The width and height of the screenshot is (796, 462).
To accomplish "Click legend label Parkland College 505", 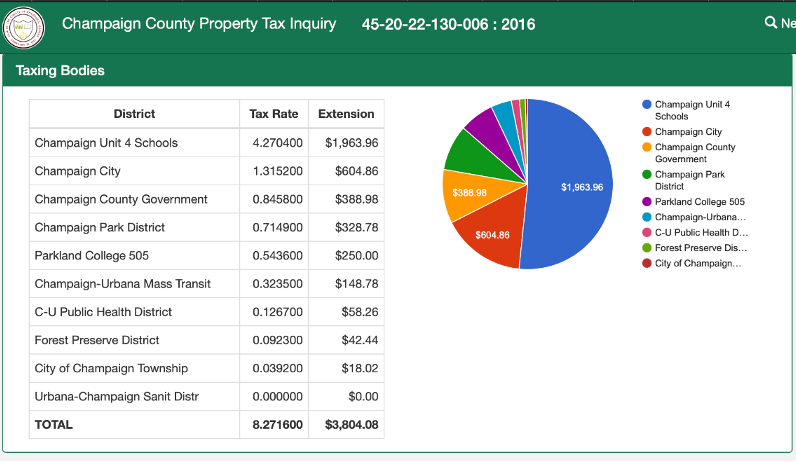I will click(x=700, y=202).
